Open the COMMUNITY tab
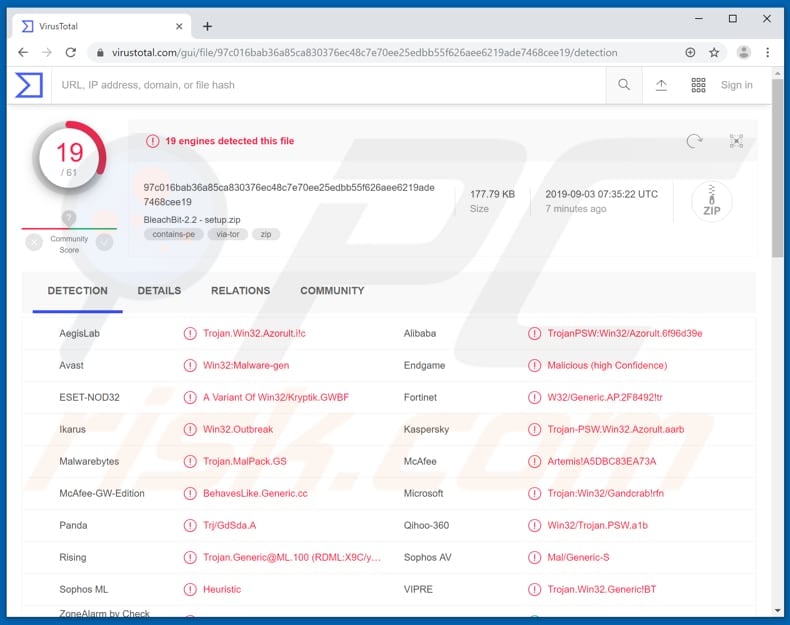The height and width of the screenshot is (625, 790). point(332,291)
